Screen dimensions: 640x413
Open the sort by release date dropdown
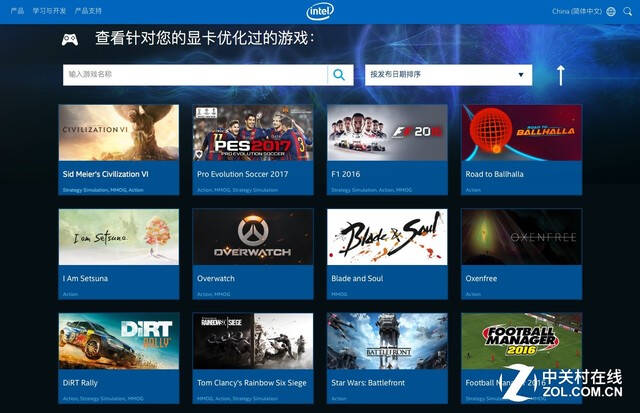pyautogui.click(x=448, y=75)
